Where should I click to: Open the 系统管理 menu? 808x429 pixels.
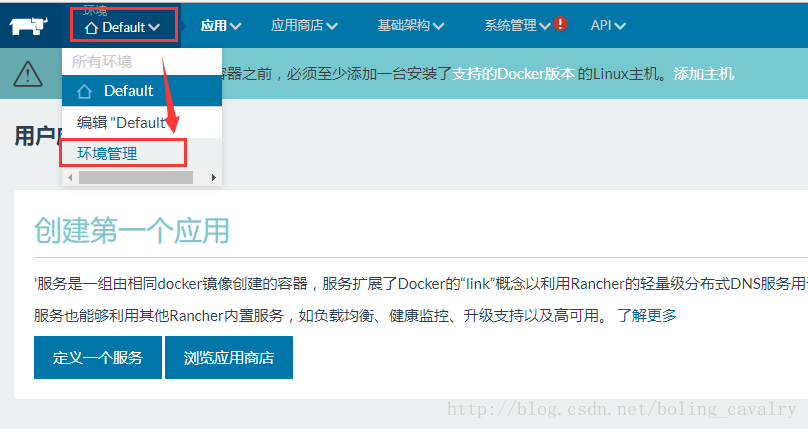click(x=517, y=25)
